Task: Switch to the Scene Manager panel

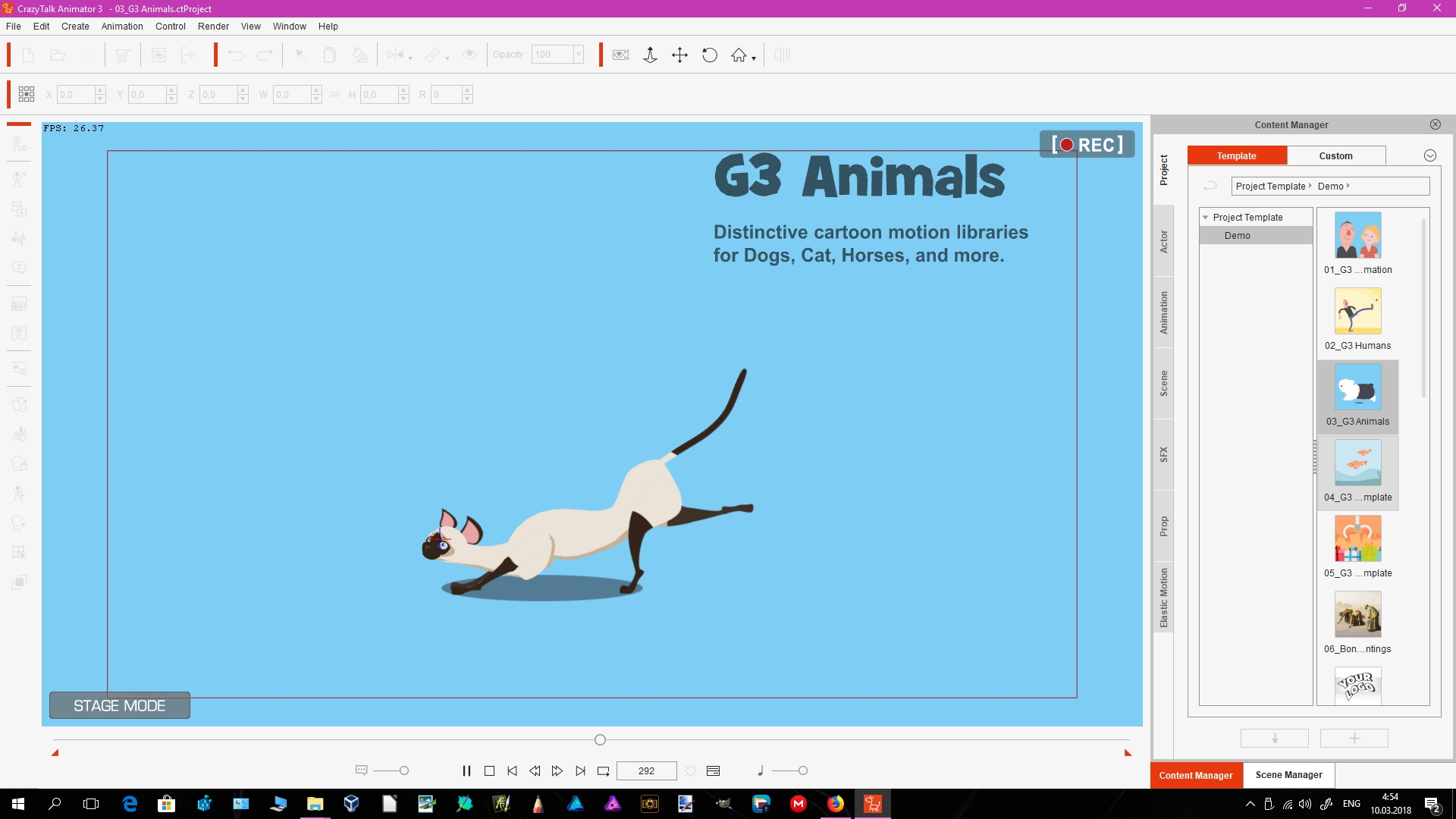Action: click(x=1288, y=775)
